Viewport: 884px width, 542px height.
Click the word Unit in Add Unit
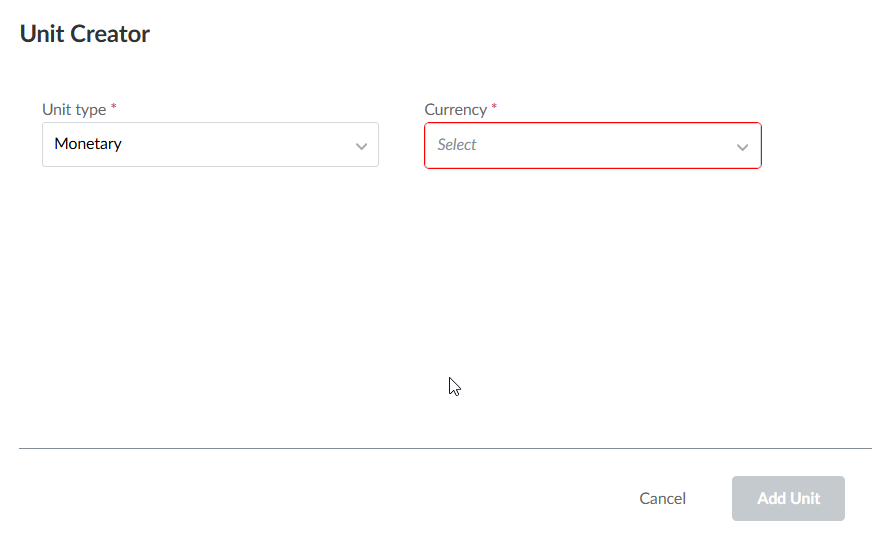pos(804,498)
